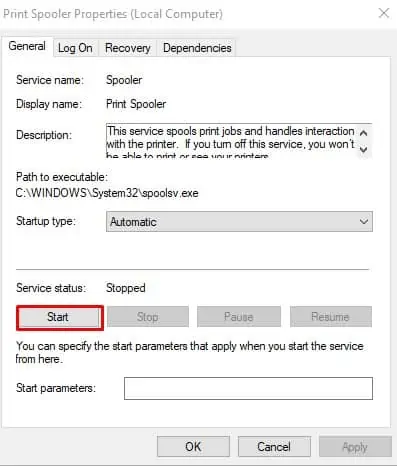The height and width of the screenshot is (466, 397).
Task: Click the description box down arrow
Action: [364, 149]
